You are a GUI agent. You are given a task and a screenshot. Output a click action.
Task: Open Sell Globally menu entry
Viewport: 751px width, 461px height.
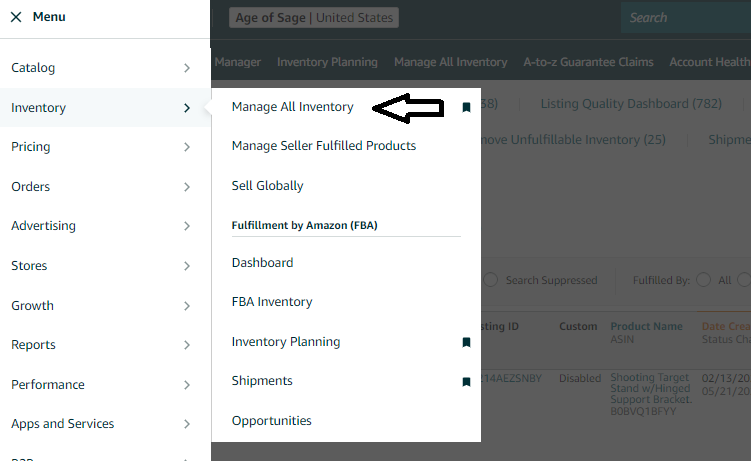(267, 186)
